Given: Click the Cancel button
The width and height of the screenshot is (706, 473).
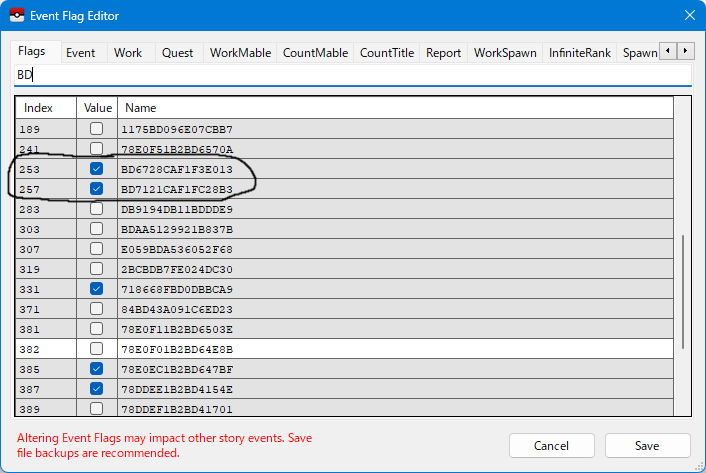Looking at the screenshot, I should [x=551, y=446].
